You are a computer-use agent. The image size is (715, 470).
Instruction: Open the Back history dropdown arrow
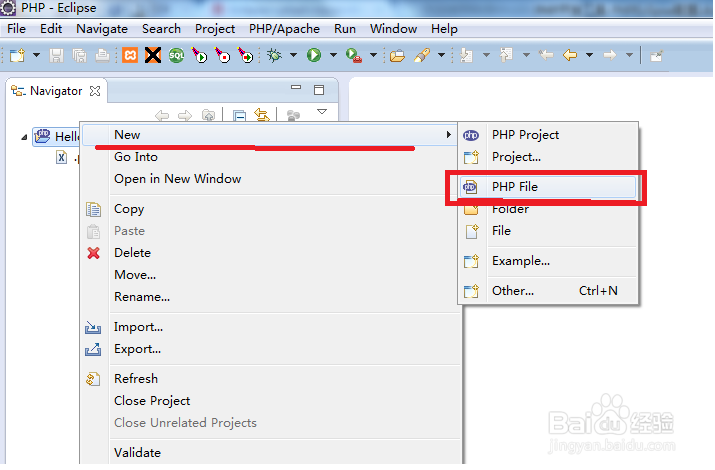(589, 55)
